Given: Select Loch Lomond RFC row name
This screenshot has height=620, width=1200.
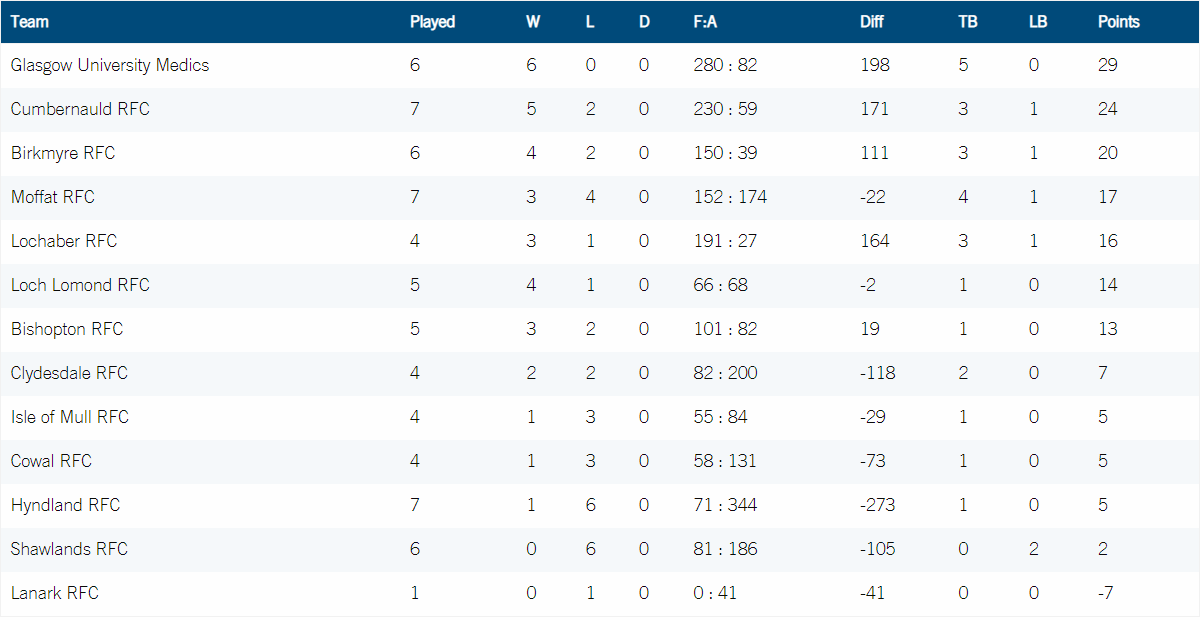Looking at the screenshot, I should pyautogui.click(x=80, y=285).
